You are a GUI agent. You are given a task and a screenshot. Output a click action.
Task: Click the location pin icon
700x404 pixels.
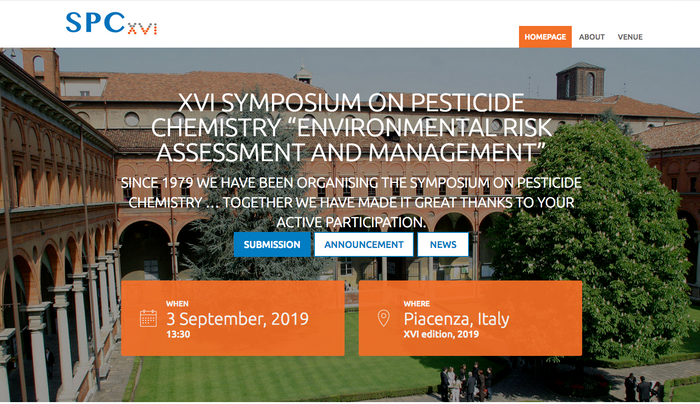[383, 319]
